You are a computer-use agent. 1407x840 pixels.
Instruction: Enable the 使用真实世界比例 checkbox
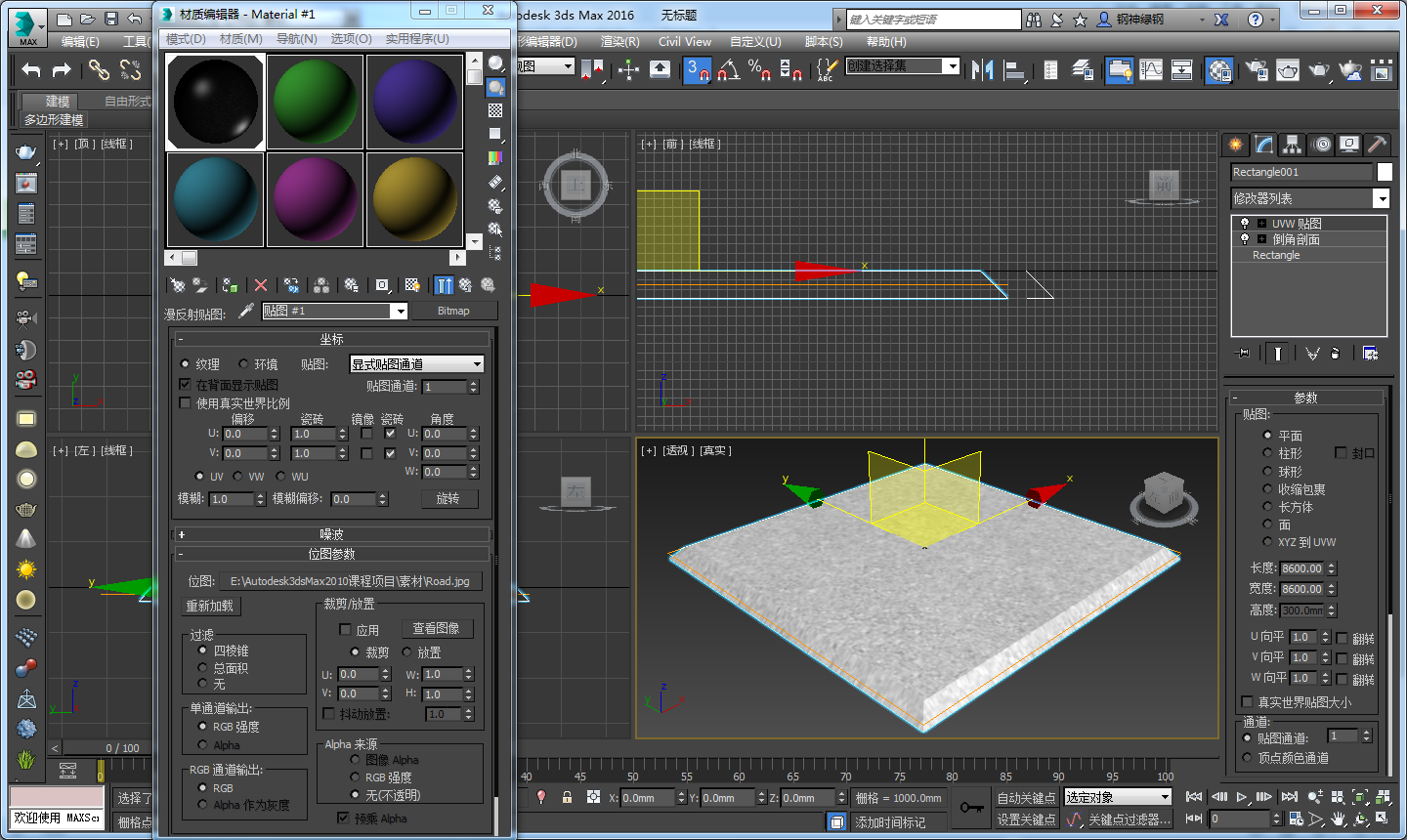pos(185,402)
